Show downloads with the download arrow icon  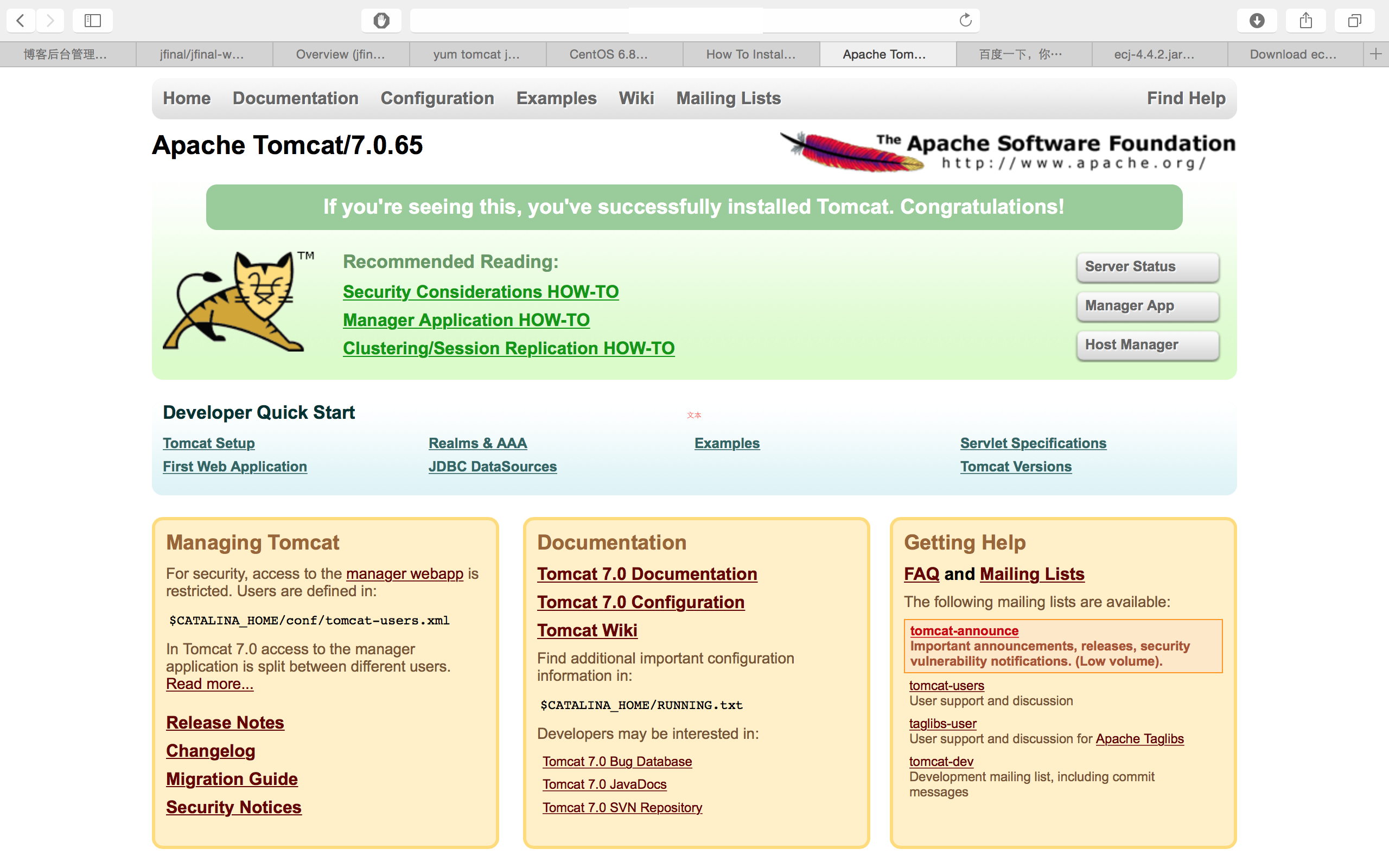[1257, 21]
